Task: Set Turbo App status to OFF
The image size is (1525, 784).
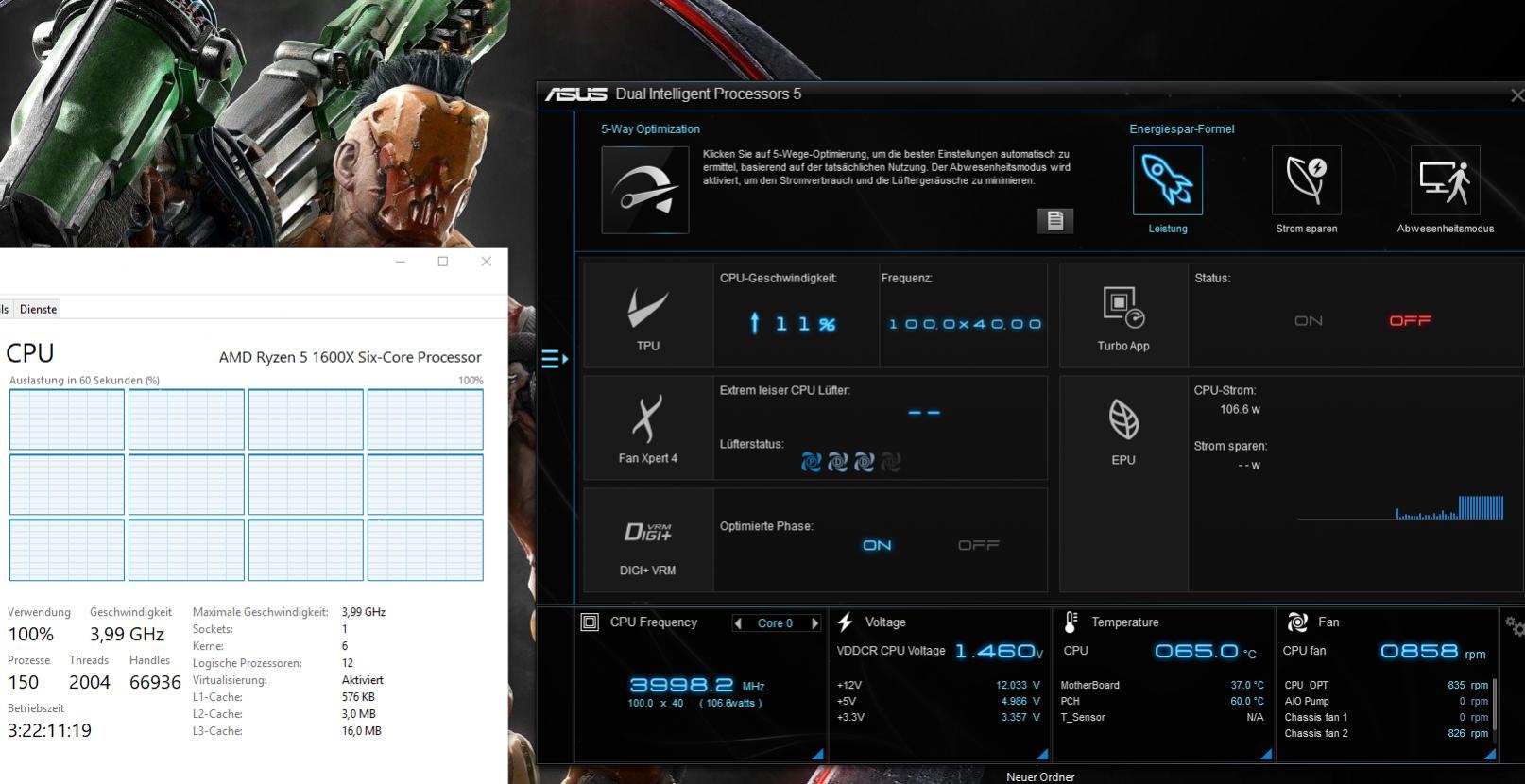Action: point(1410,321)
